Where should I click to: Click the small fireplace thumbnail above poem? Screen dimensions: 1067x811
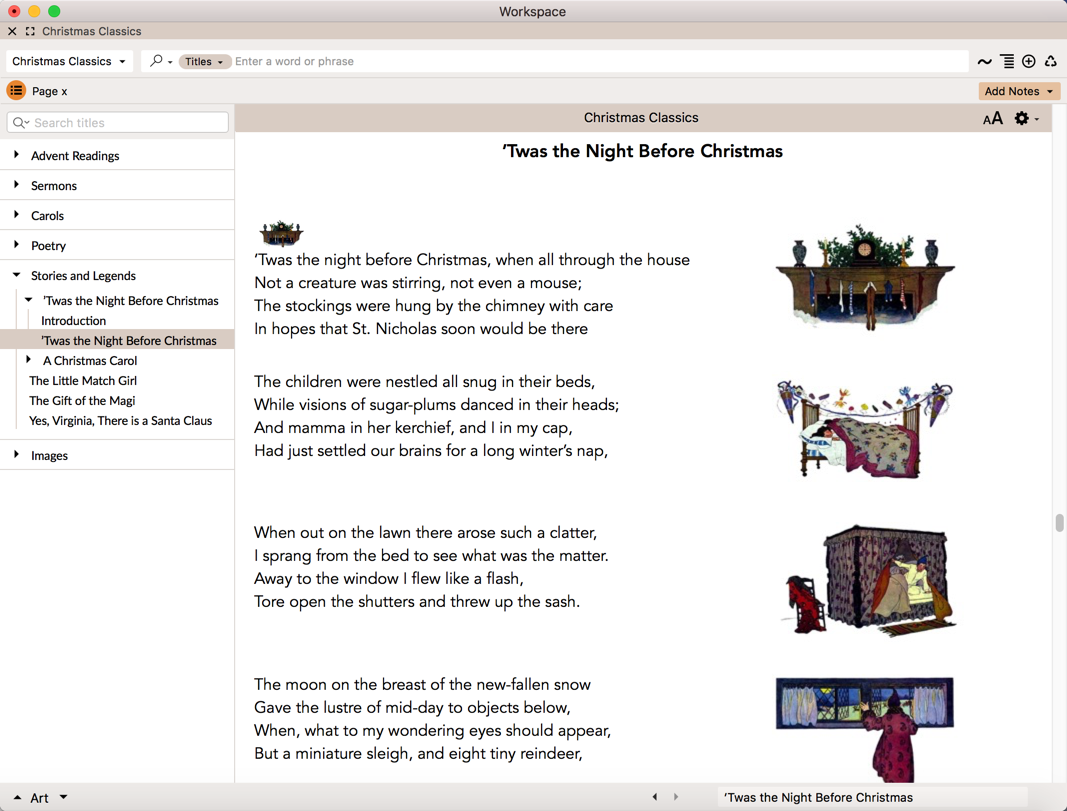coord(281,233)
